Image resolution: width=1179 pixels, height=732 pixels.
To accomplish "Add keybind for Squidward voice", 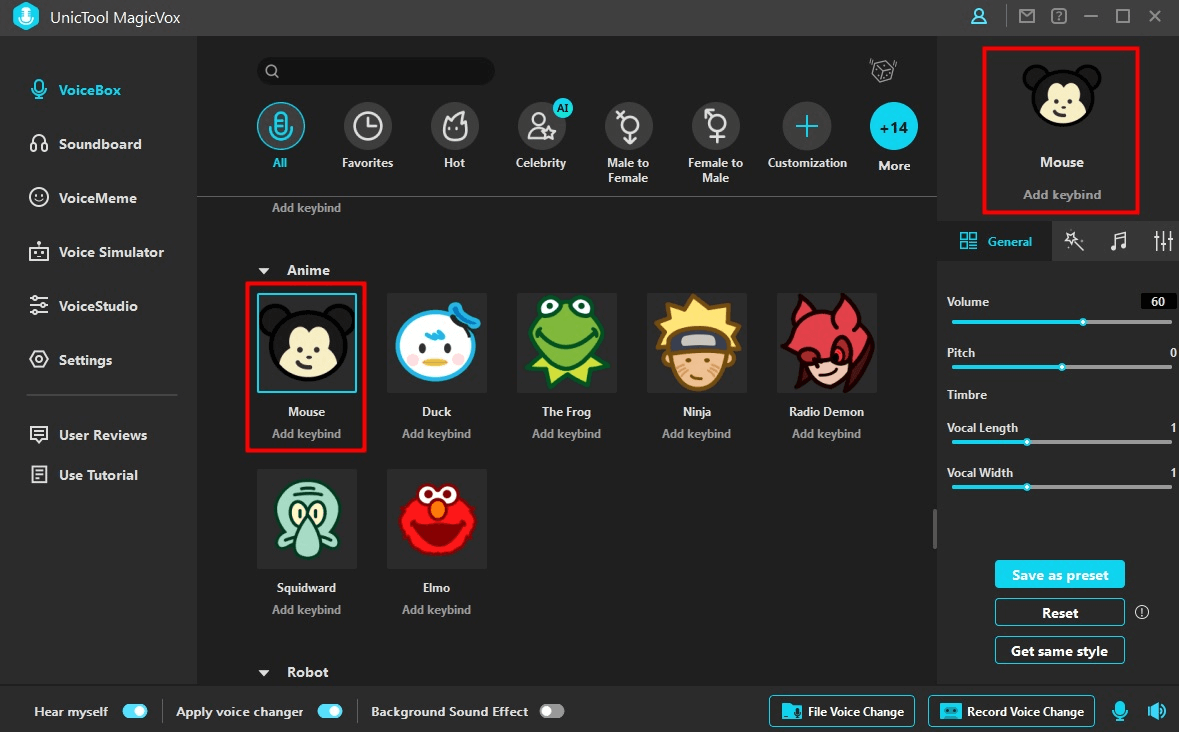I will coord(307,609).
